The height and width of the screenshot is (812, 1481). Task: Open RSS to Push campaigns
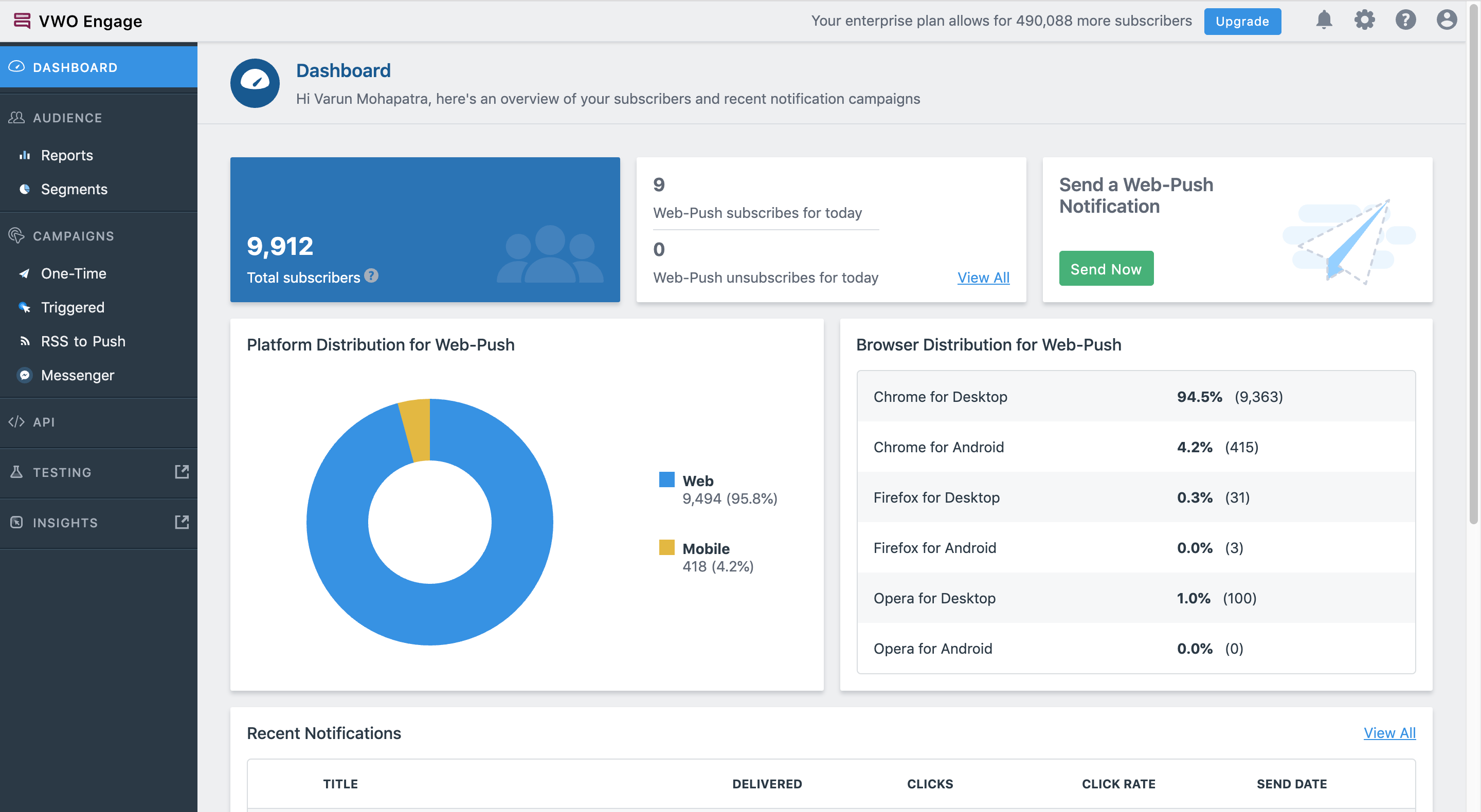83,341
